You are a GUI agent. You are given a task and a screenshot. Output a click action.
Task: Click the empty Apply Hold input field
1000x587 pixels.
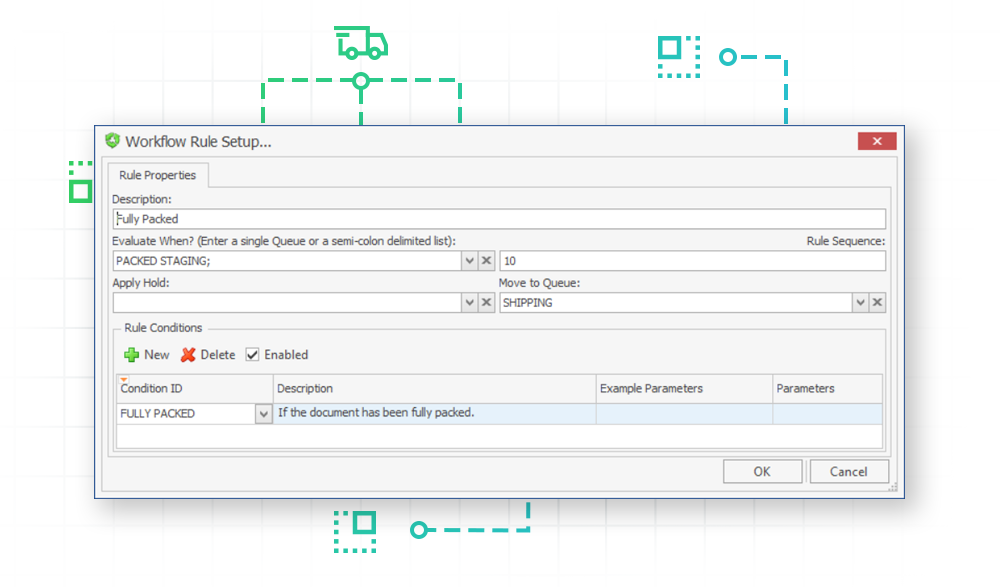[287, 302]
